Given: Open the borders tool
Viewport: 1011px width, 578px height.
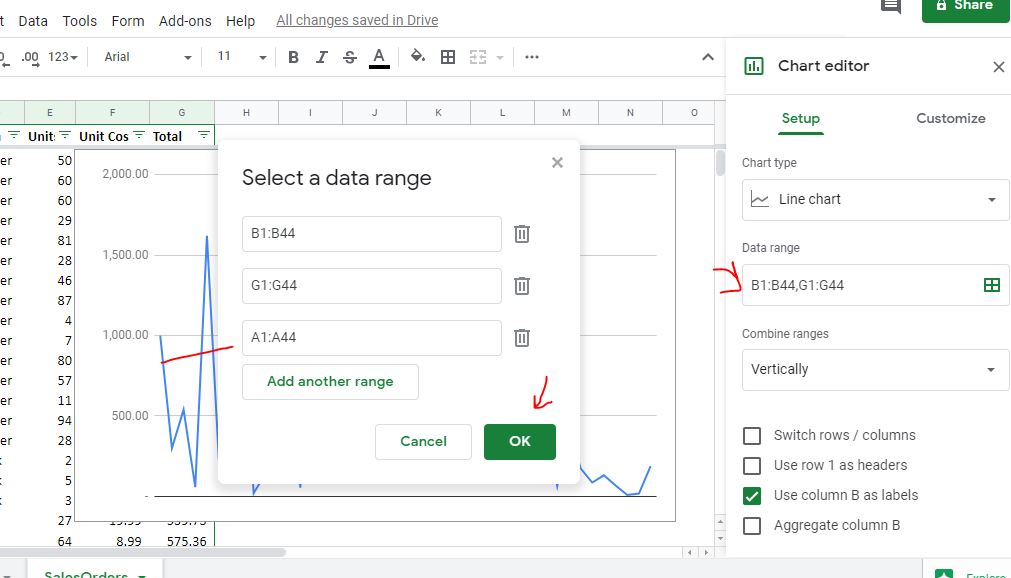Looking at the screenshot, I should coord(447,57).
